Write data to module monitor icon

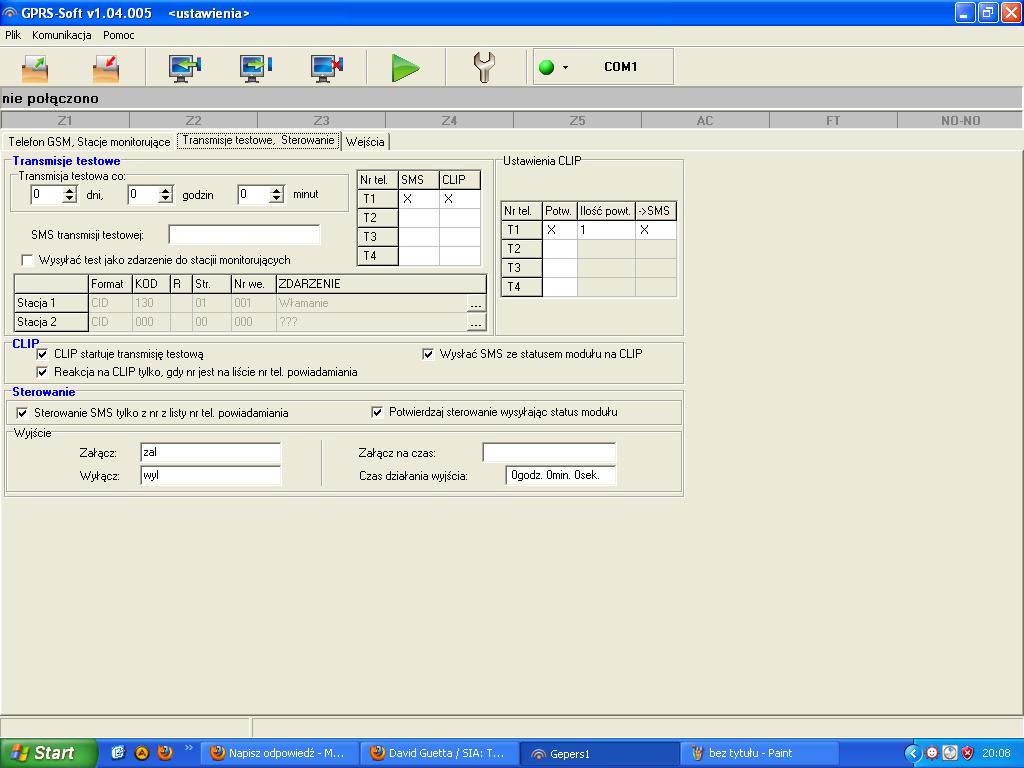pos(255,68)
